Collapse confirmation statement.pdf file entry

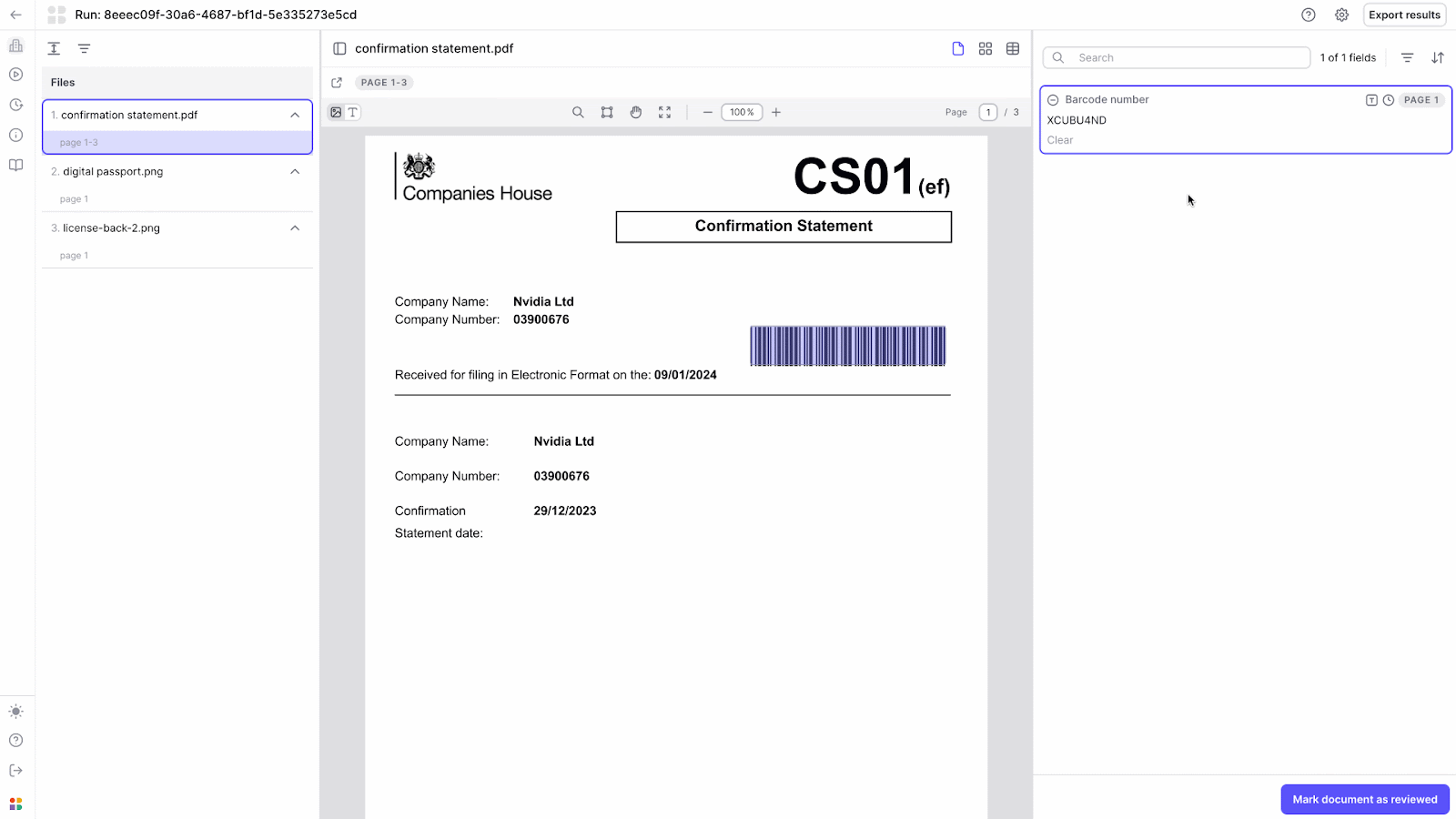(x=295, y=115)
